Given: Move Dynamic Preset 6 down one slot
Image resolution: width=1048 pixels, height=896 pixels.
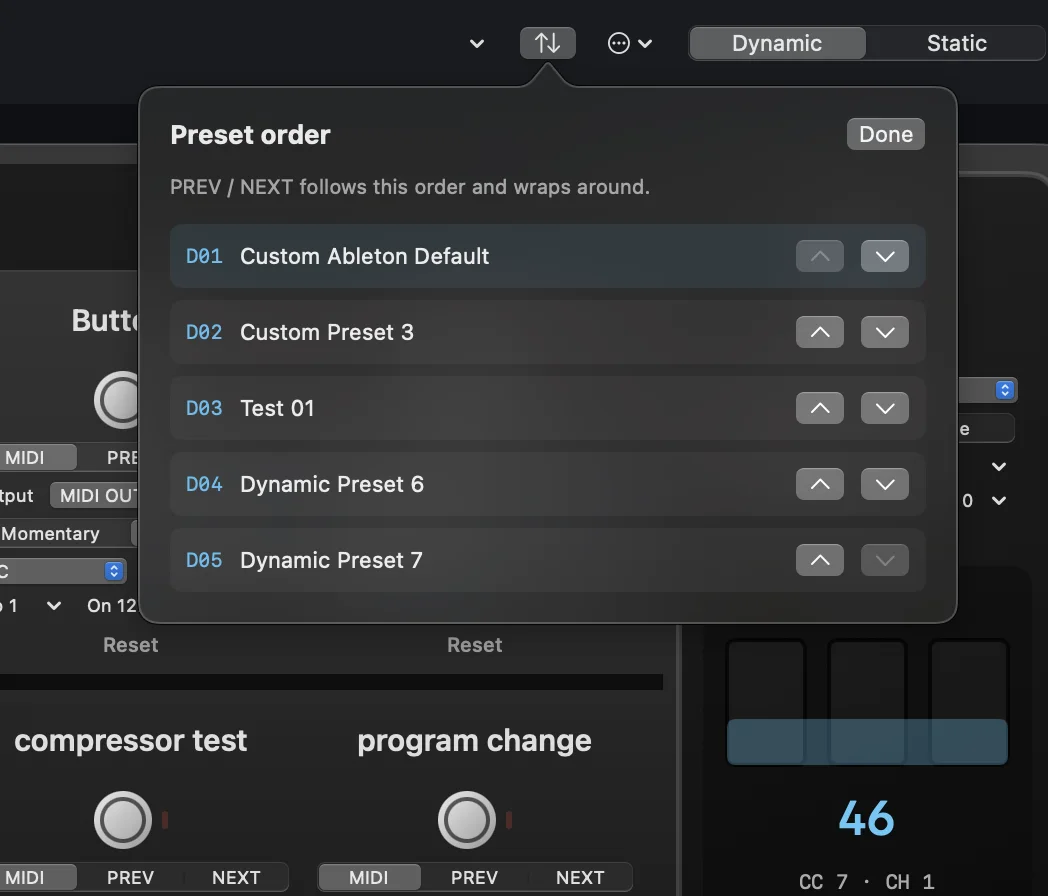Looking at the screenshot, I should pos(884,484).
